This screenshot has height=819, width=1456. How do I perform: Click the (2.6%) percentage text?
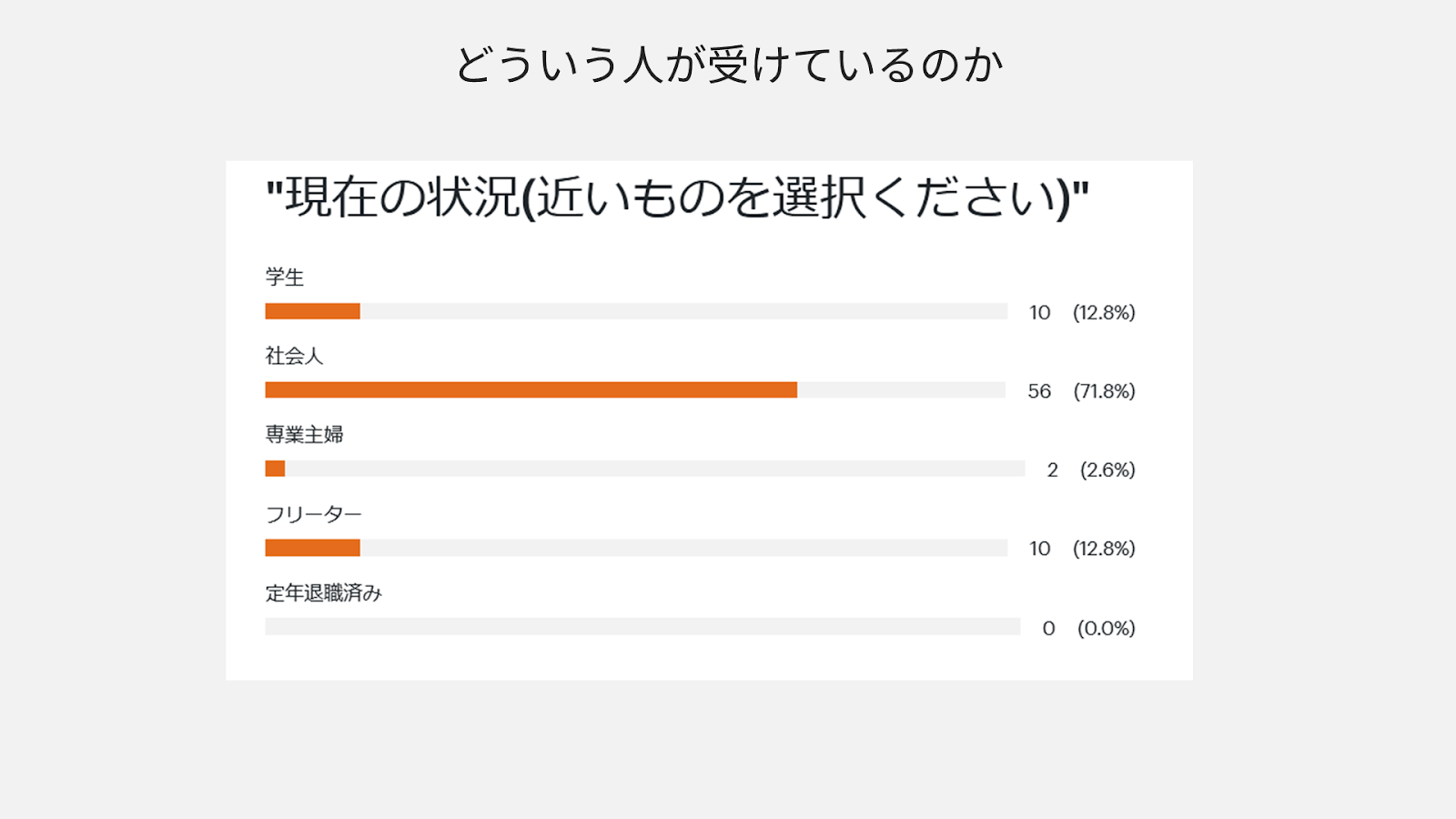tap(1107, 470)
